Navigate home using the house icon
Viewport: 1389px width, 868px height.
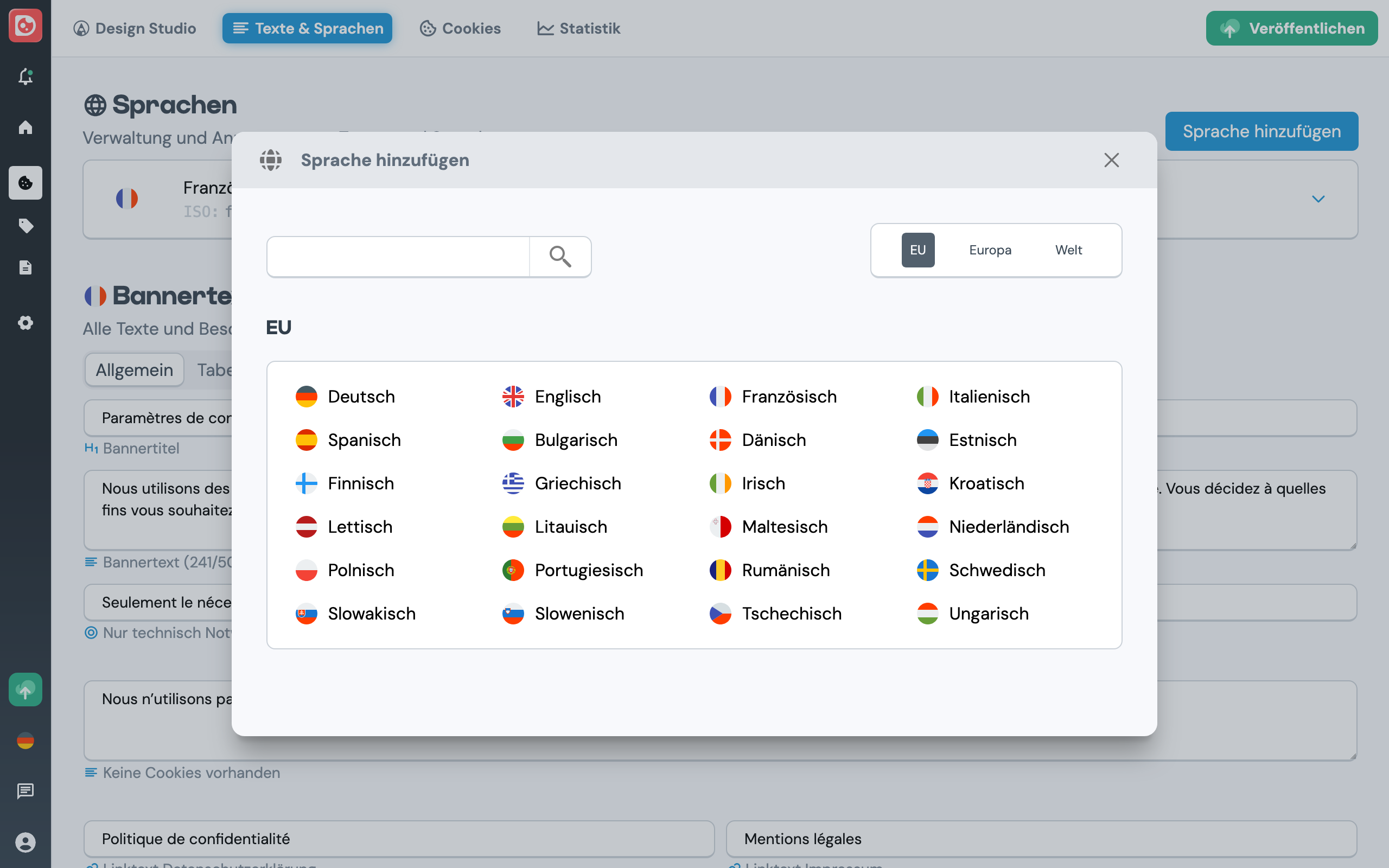(x=26, y=127)
